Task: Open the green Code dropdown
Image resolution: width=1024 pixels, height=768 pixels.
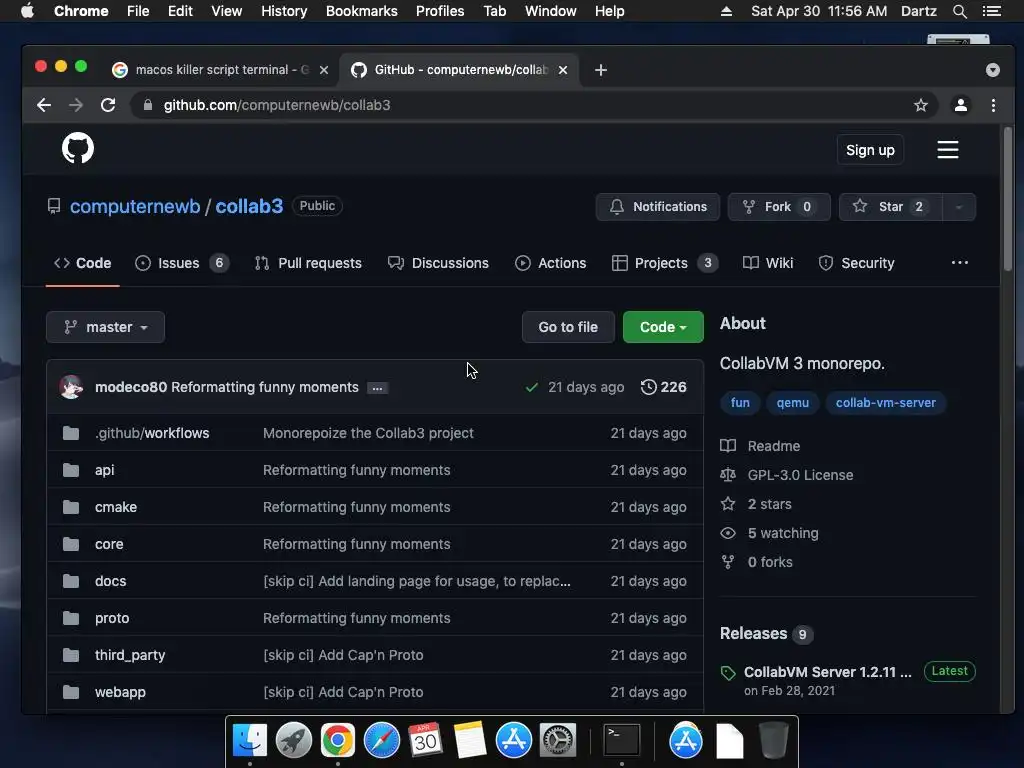Action: [663, 327]
